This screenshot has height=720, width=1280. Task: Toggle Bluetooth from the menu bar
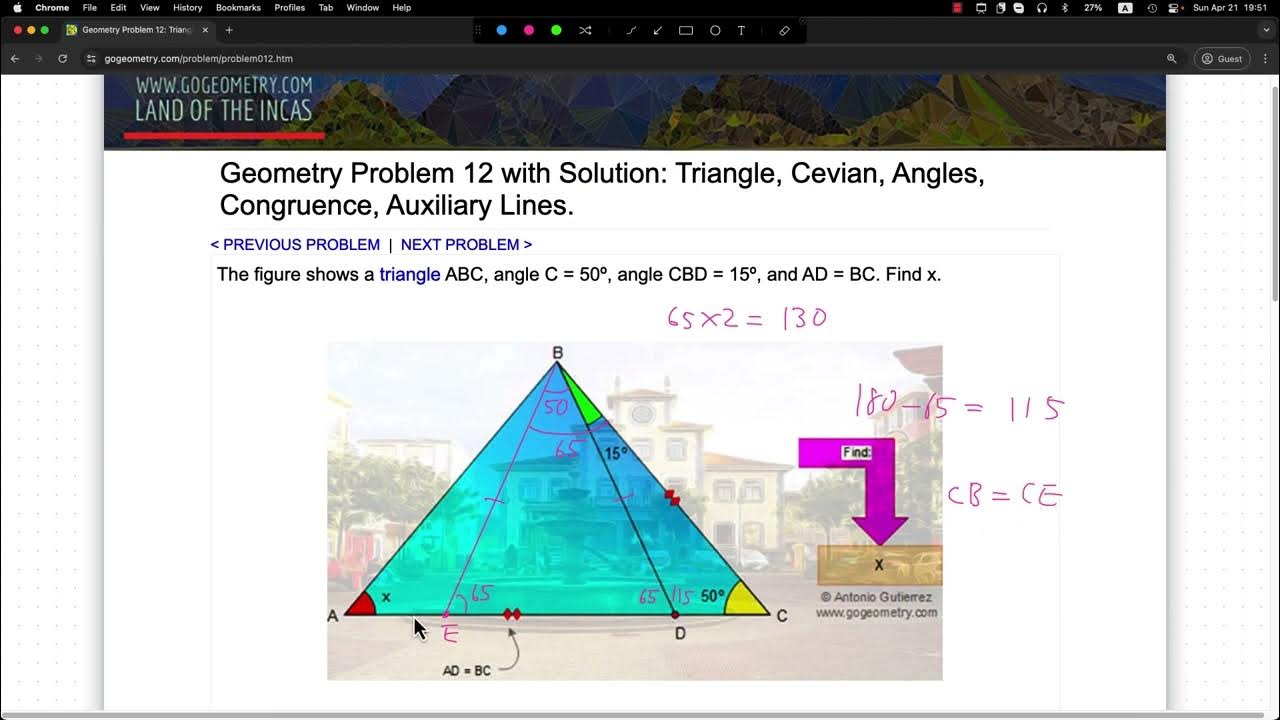1065,8
